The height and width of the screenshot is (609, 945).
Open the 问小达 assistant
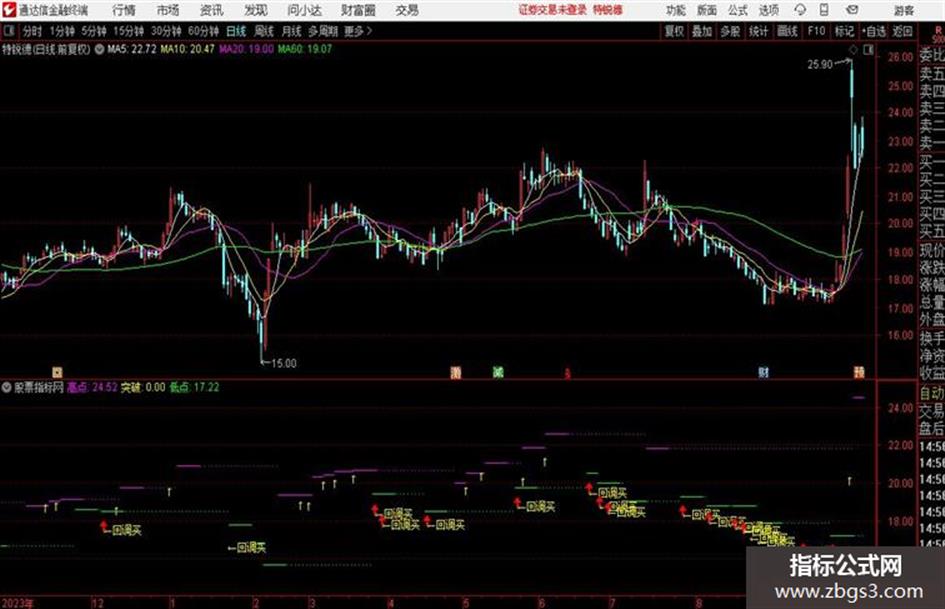tap(304, 10)
